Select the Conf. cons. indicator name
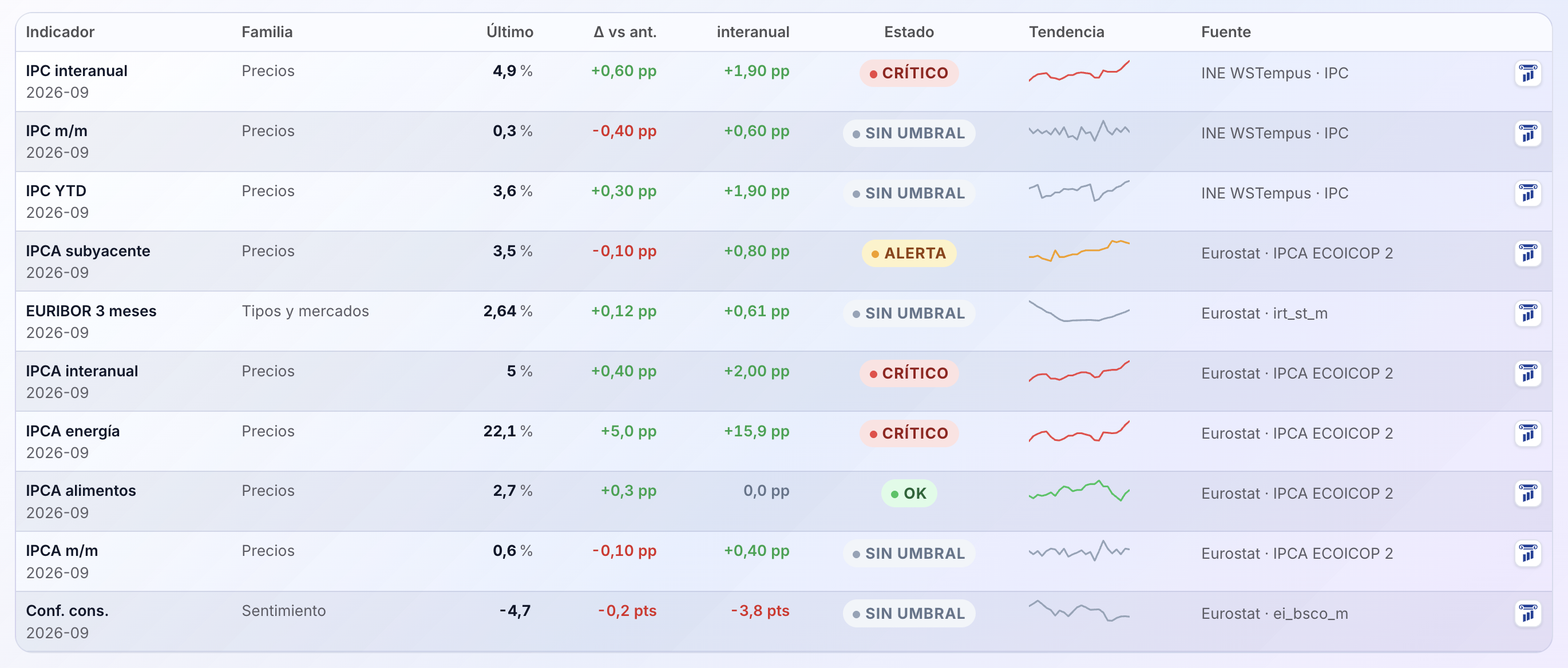The width and height of the screenshot is (1568, 668). [x=67, y=611]
